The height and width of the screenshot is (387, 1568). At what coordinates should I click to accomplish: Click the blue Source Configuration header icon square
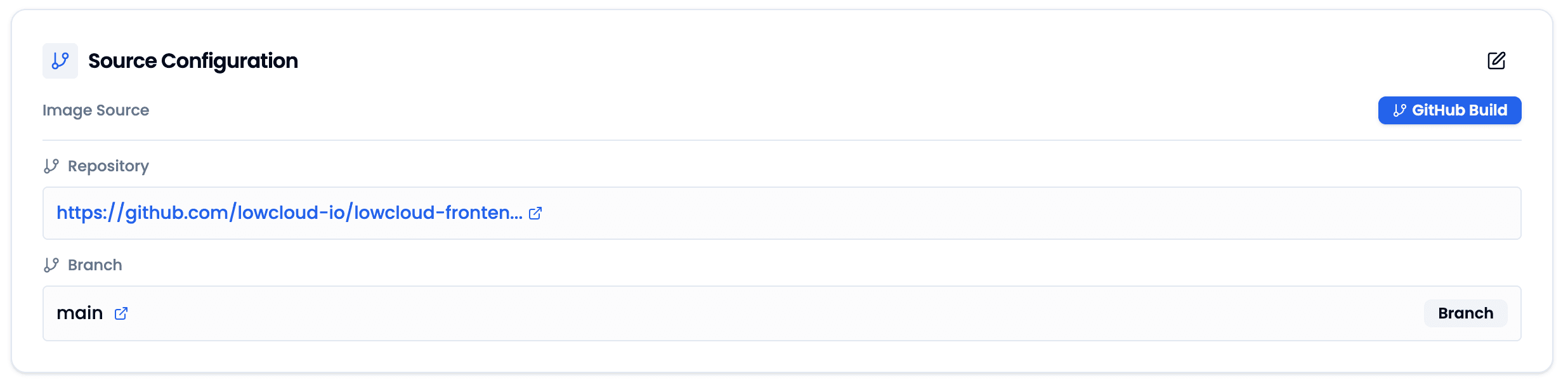click(60, 61)
